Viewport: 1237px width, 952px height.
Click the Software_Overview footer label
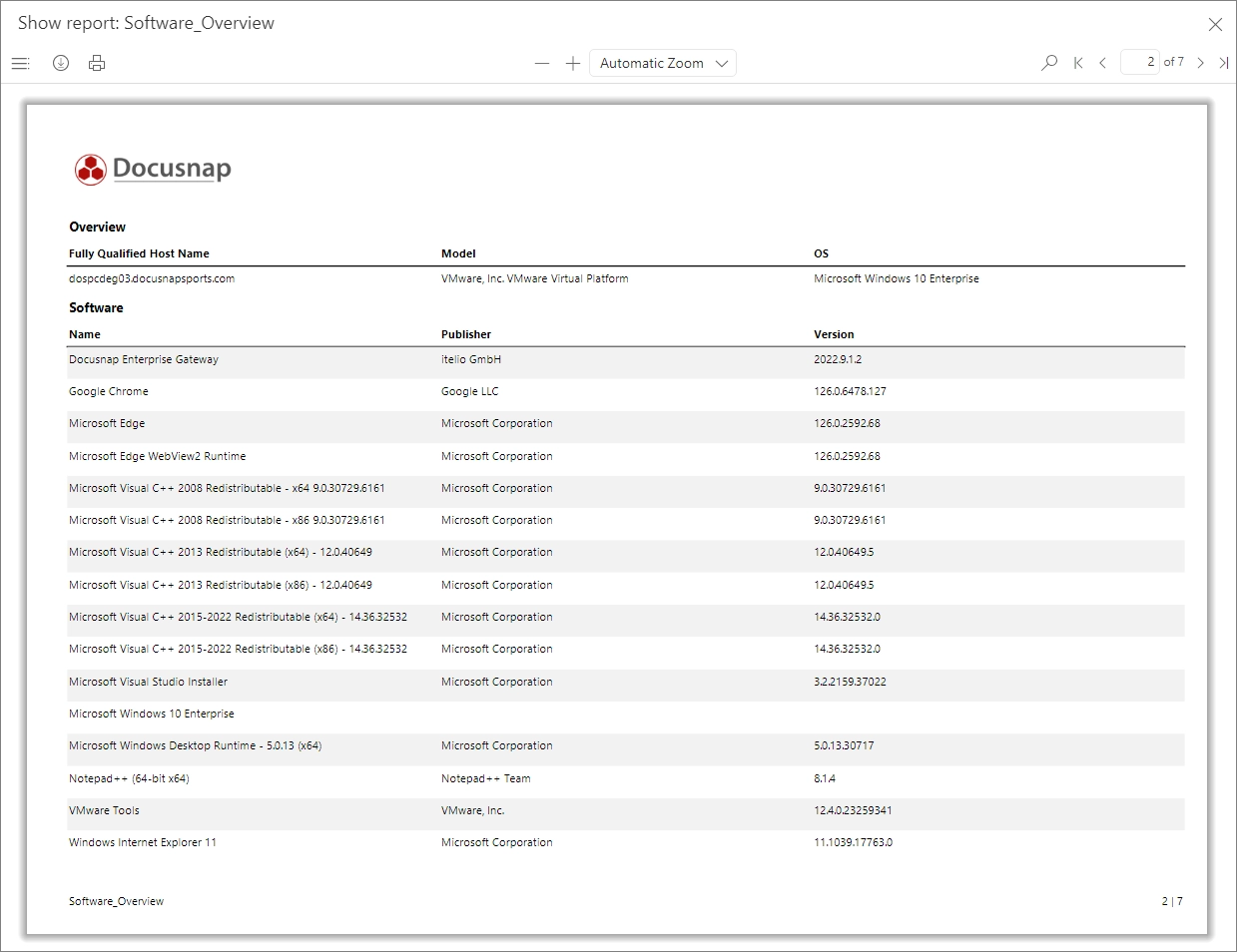click(115, 900)
